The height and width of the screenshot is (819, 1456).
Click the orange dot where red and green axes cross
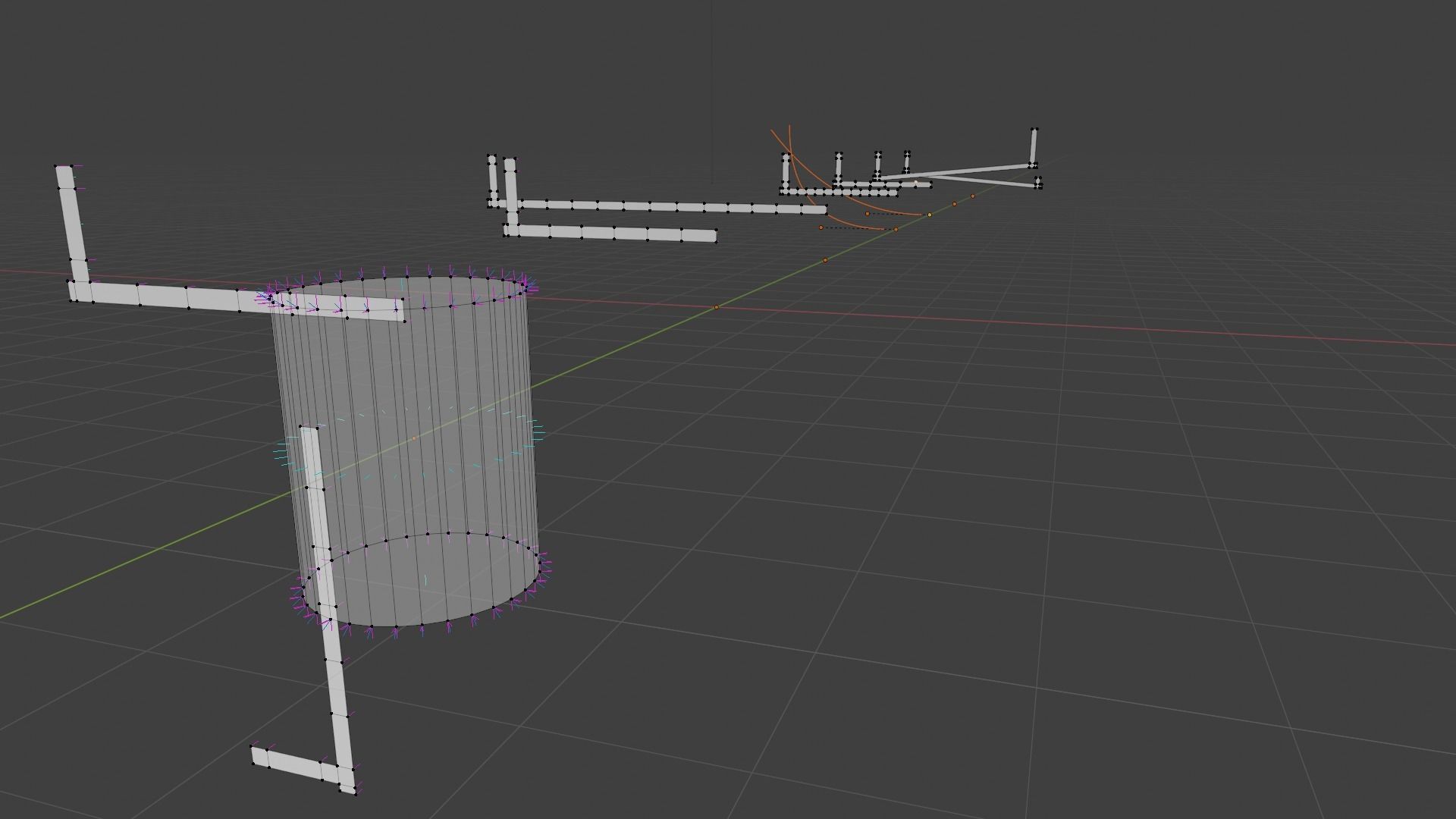717,307
